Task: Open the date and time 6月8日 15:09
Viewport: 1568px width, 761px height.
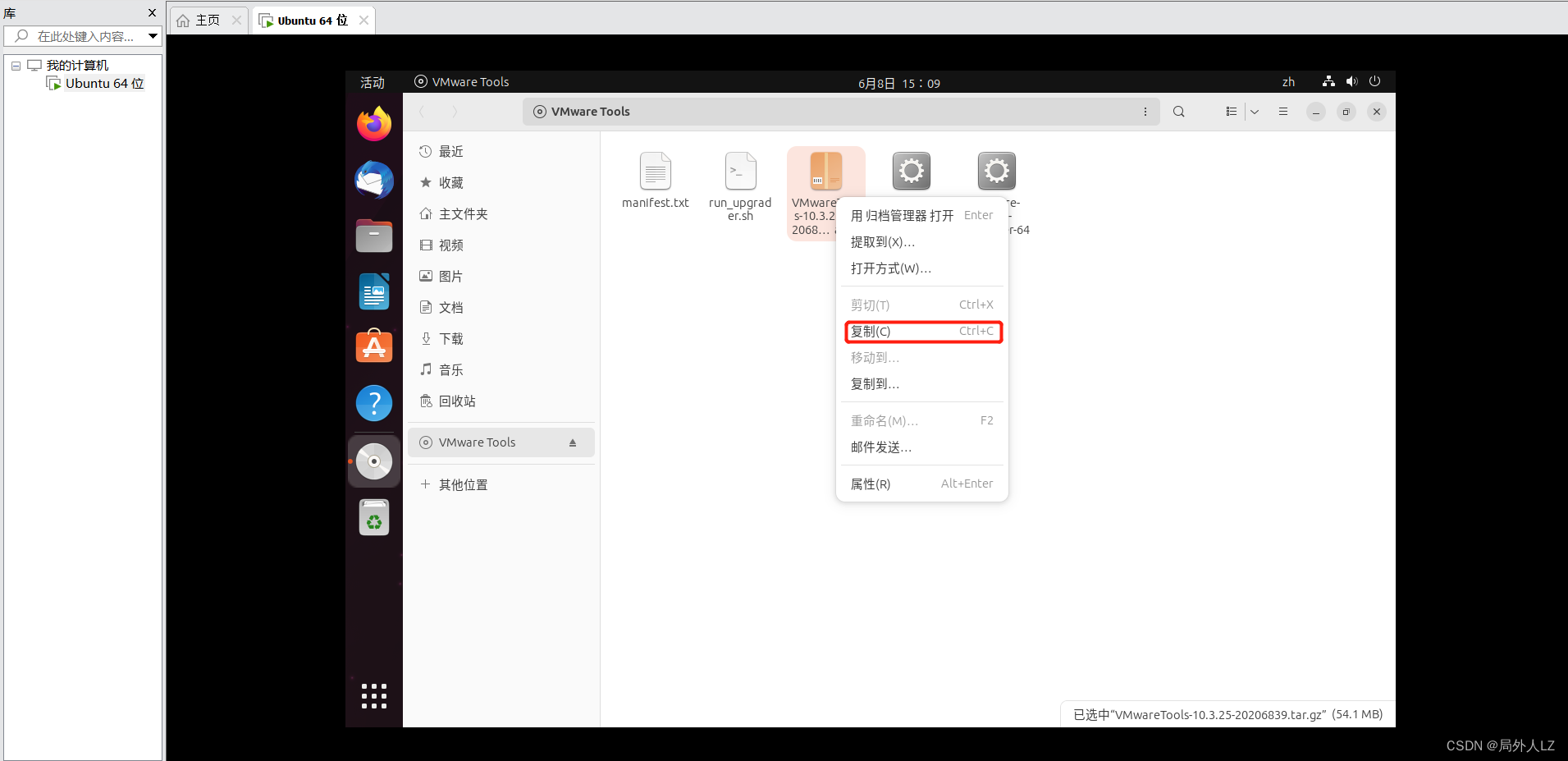Action: [899, 83]
